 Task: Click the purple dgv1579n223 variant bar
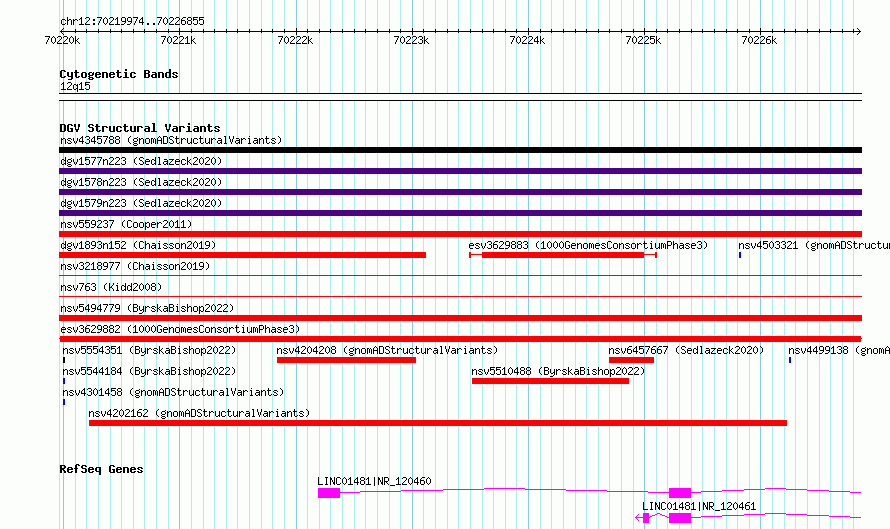coord(460,213)
